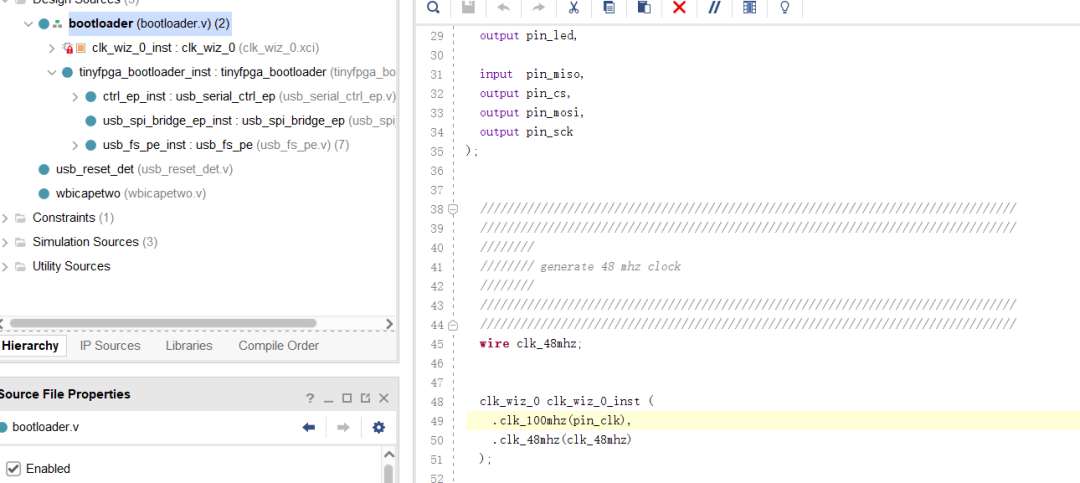Click the forward arrow in properties
Viewport: 1080px width, 483px height.
pyautogui.click(x=343, y=428)
